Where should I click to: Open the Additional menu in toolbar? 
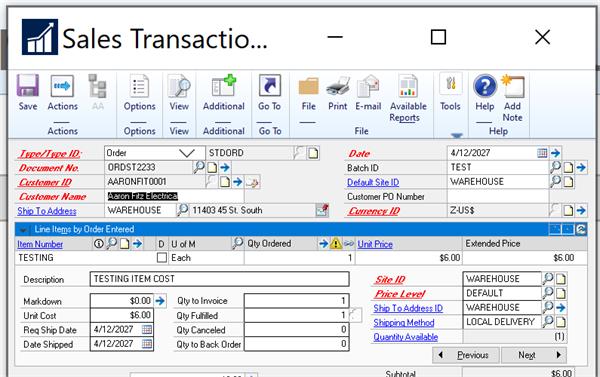click(x=223, y=92)
